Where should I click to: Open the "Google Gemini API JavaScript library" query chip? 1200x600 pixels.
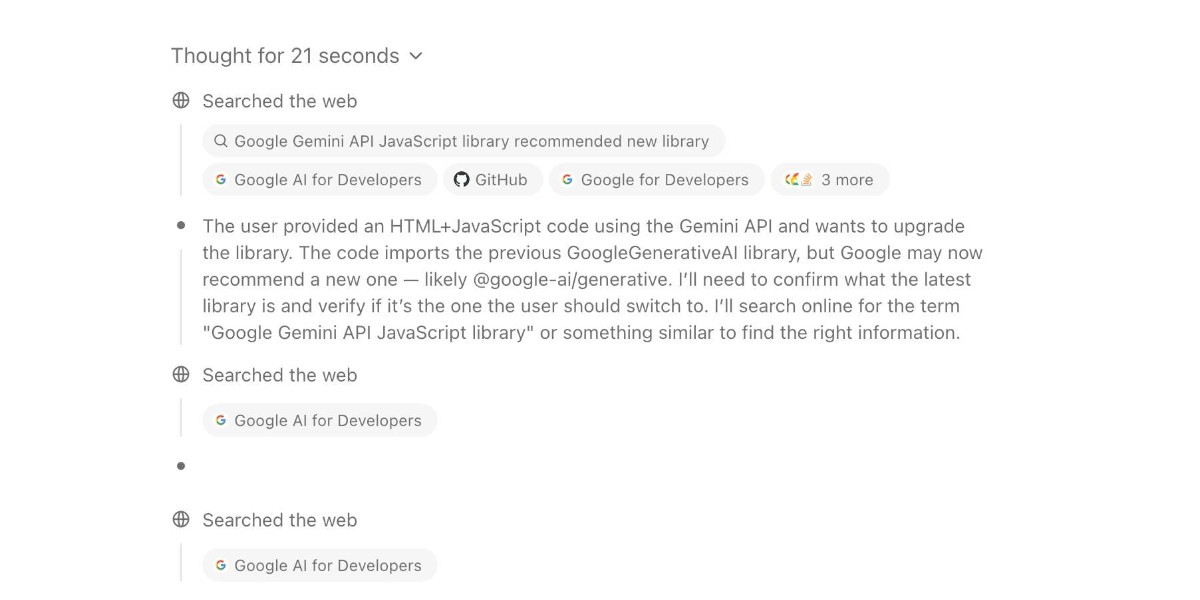(x=464, y=141)
